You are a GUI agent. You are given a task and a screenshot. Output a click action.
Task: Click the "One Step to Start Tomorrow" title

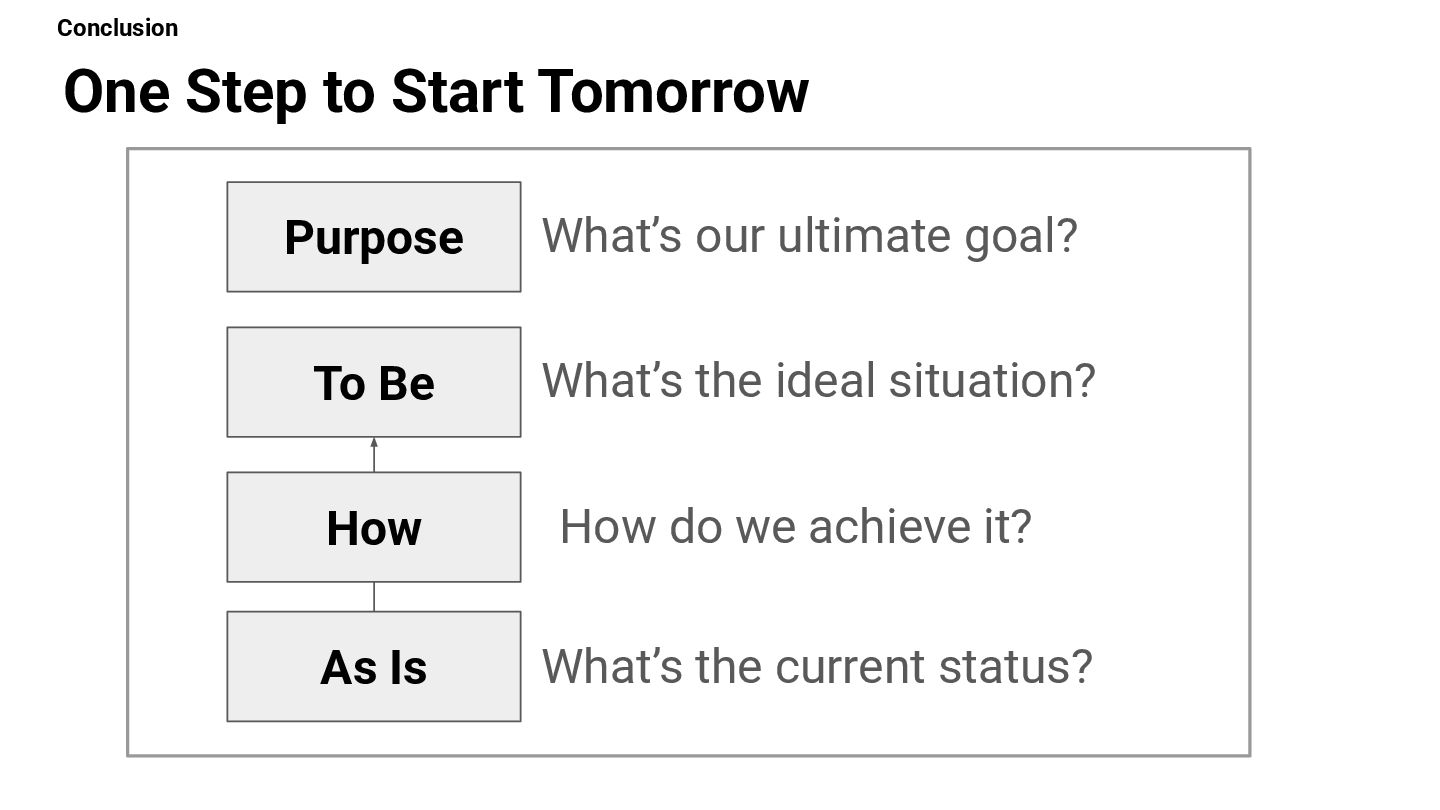436,92
